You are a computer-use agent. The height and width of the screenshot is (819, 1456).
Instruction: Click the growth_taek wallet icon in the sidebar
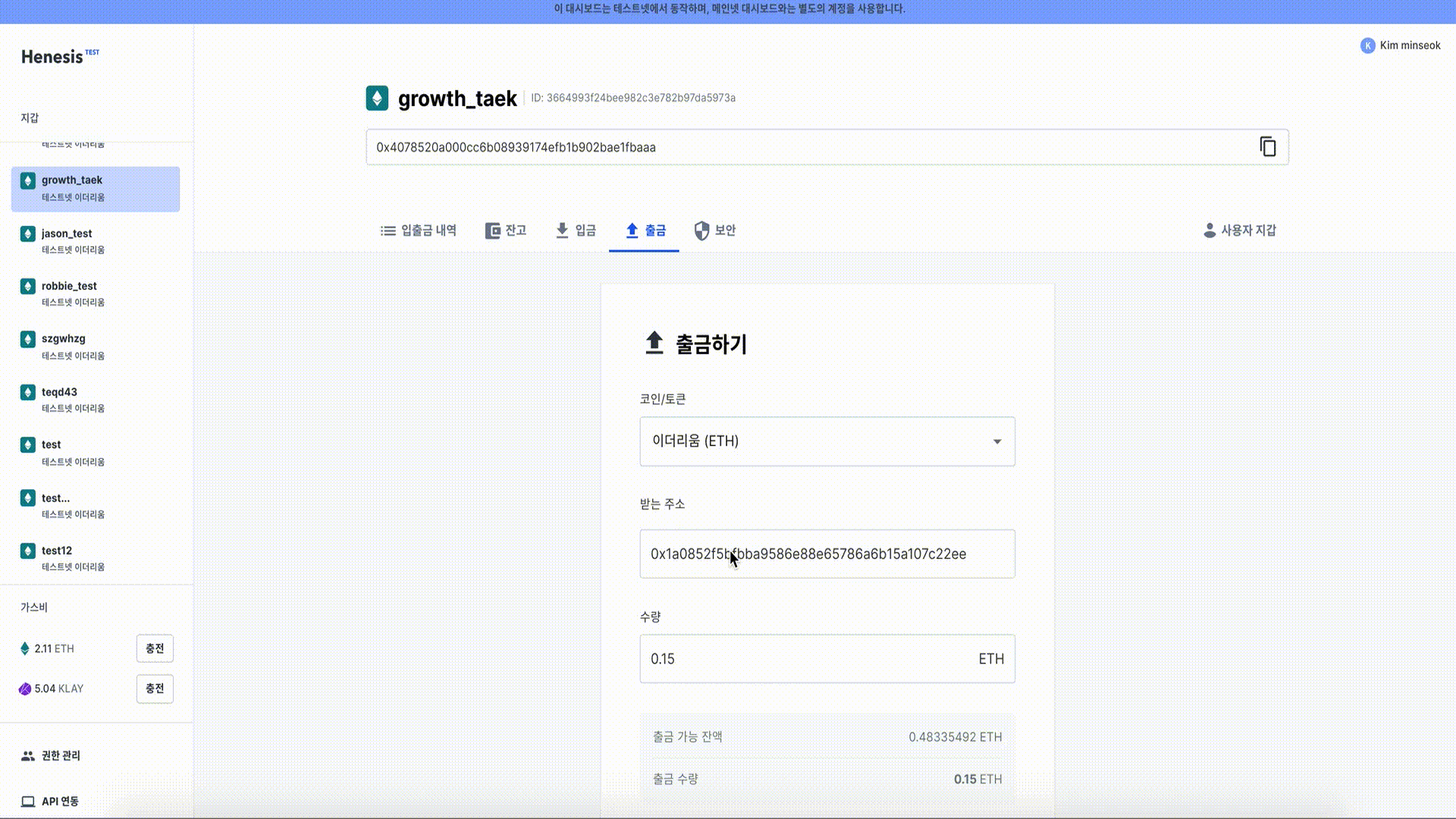click(28, 180)
